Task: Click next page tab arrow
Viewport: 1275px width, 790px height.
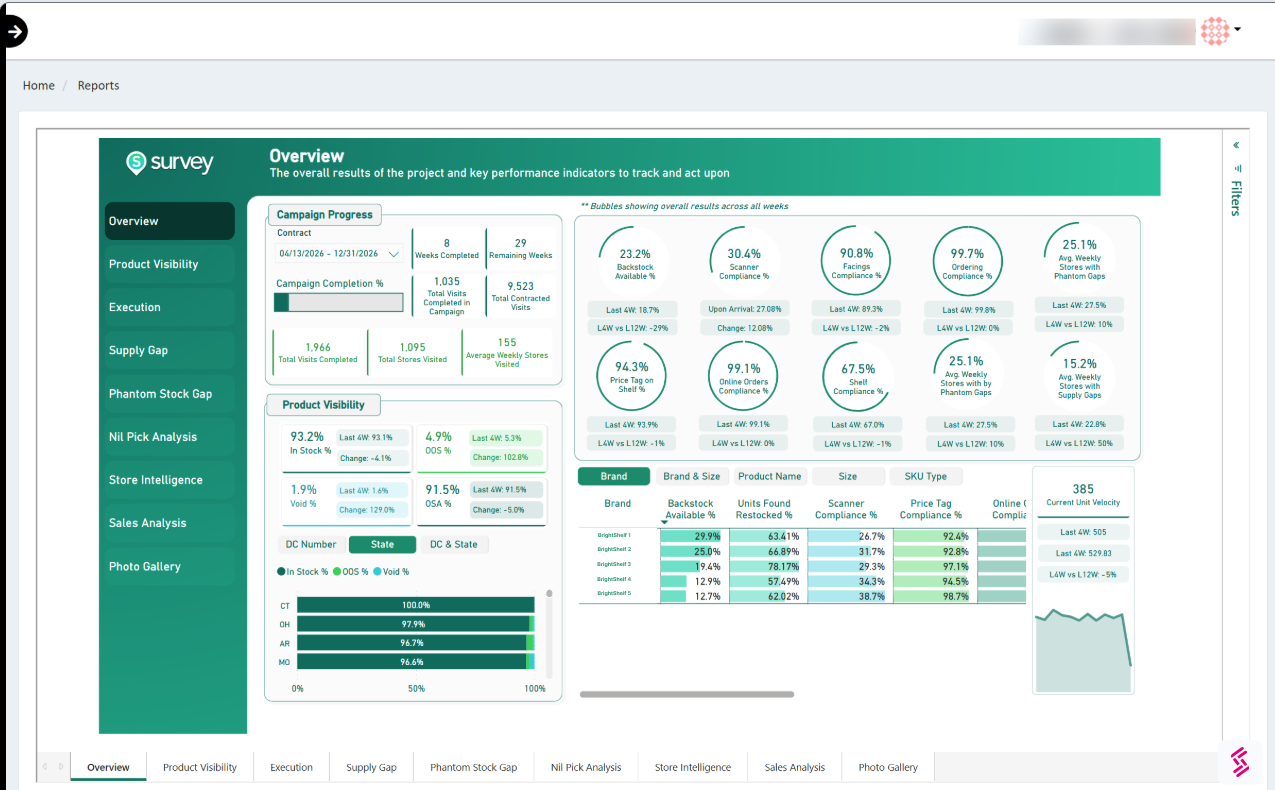Action: click(x=61, y=767)
